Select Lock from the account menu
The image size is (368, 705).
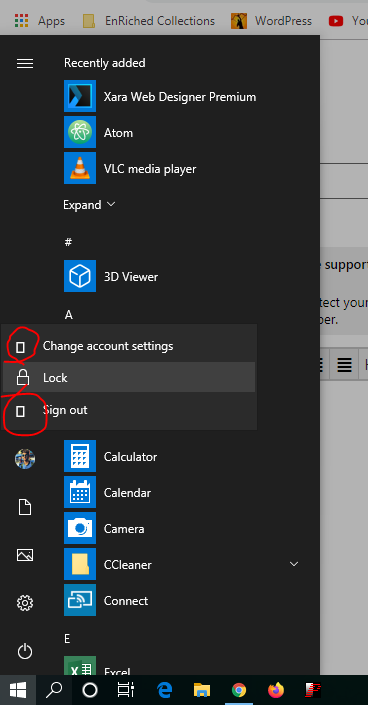(129, 378)
